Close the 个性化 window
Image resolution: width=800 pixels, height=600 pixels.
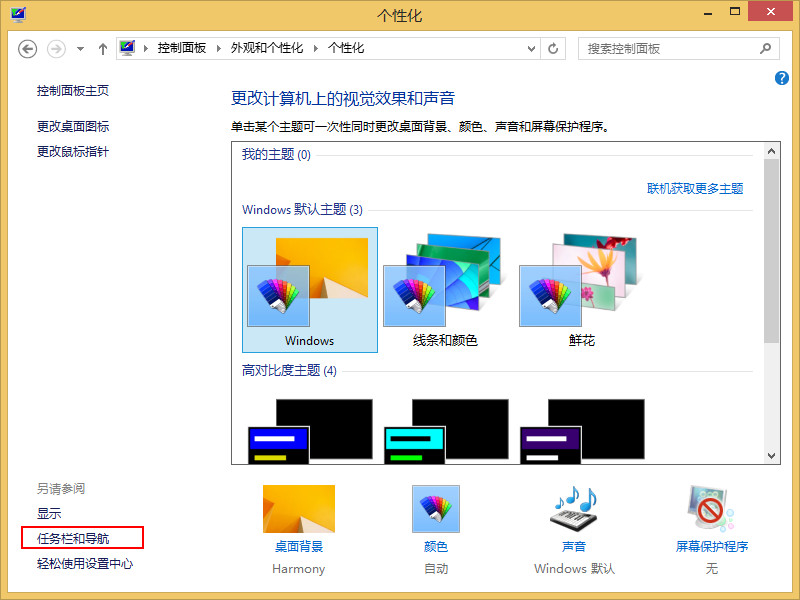click(770, 11)
